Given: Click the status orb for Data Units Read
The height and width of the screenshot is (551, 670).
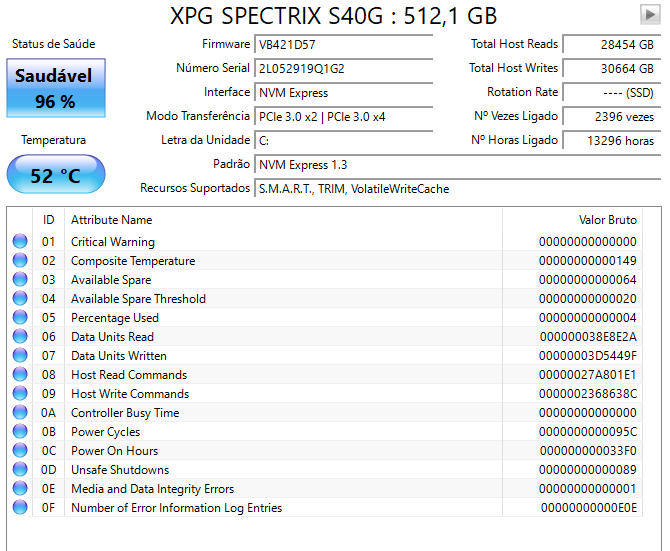Looking at the screenshot, I should point(20,336).
